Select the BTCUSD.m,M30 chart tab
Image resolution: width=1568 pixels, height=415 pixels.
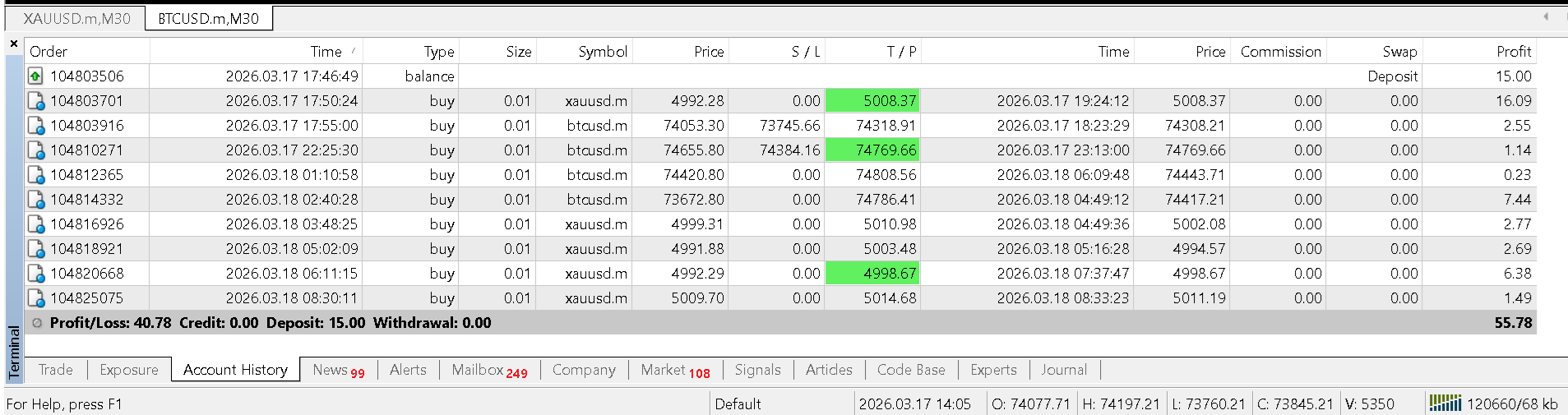[x=208, y=18]
